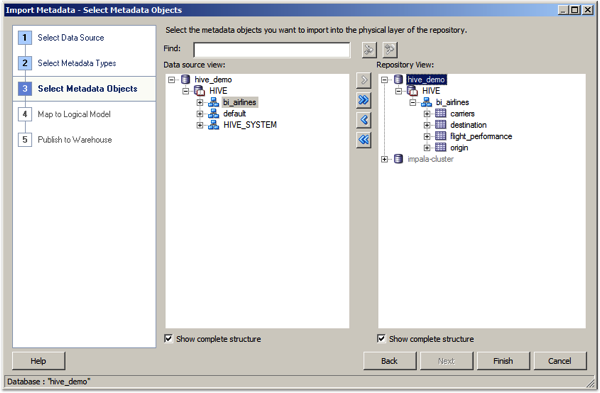This screenshot has width=600, height=393.
Task: Click the find down search icon
Action: pyautogui.click(x=369, y=50)
